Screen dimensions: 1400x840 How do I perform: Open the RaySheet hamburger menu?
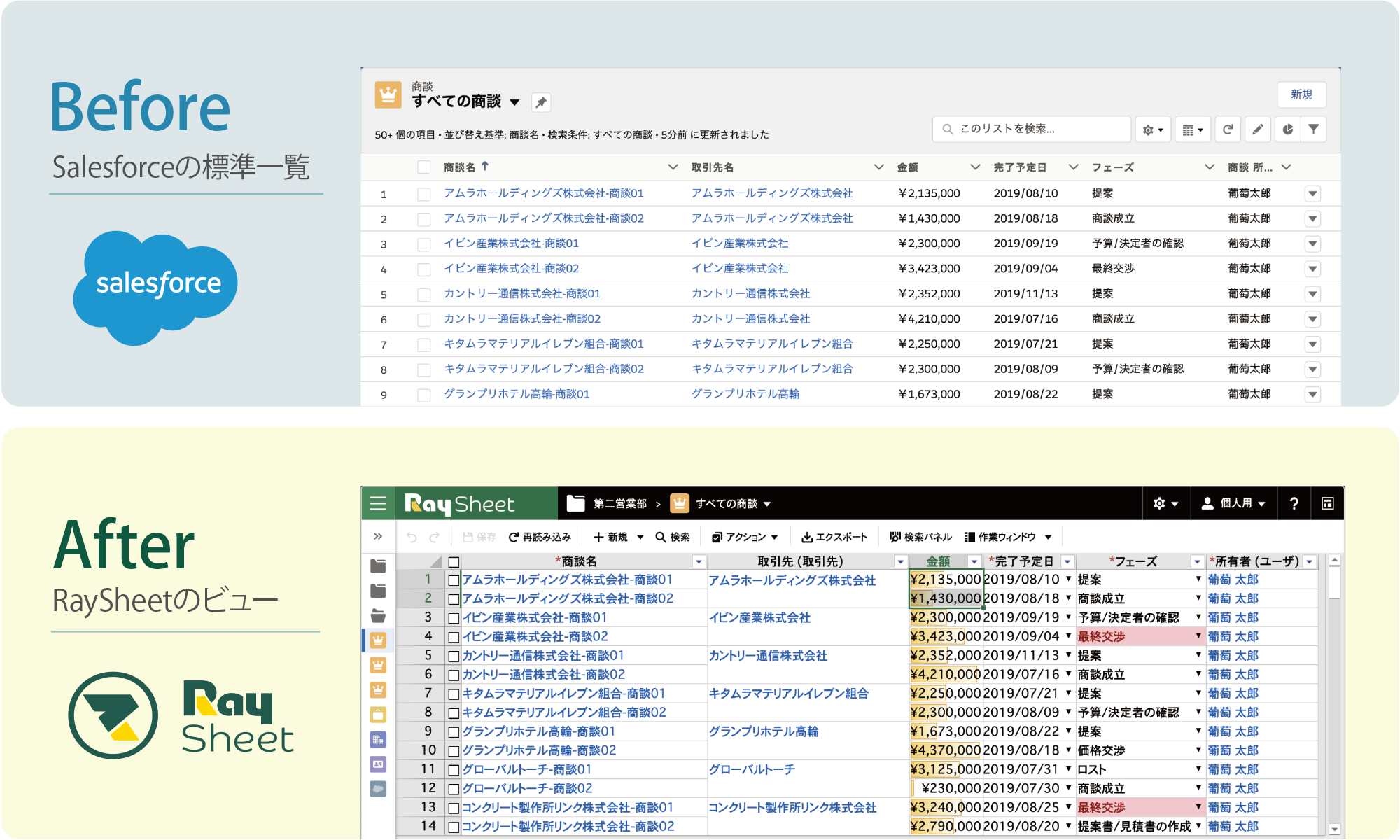pos(378,503)
